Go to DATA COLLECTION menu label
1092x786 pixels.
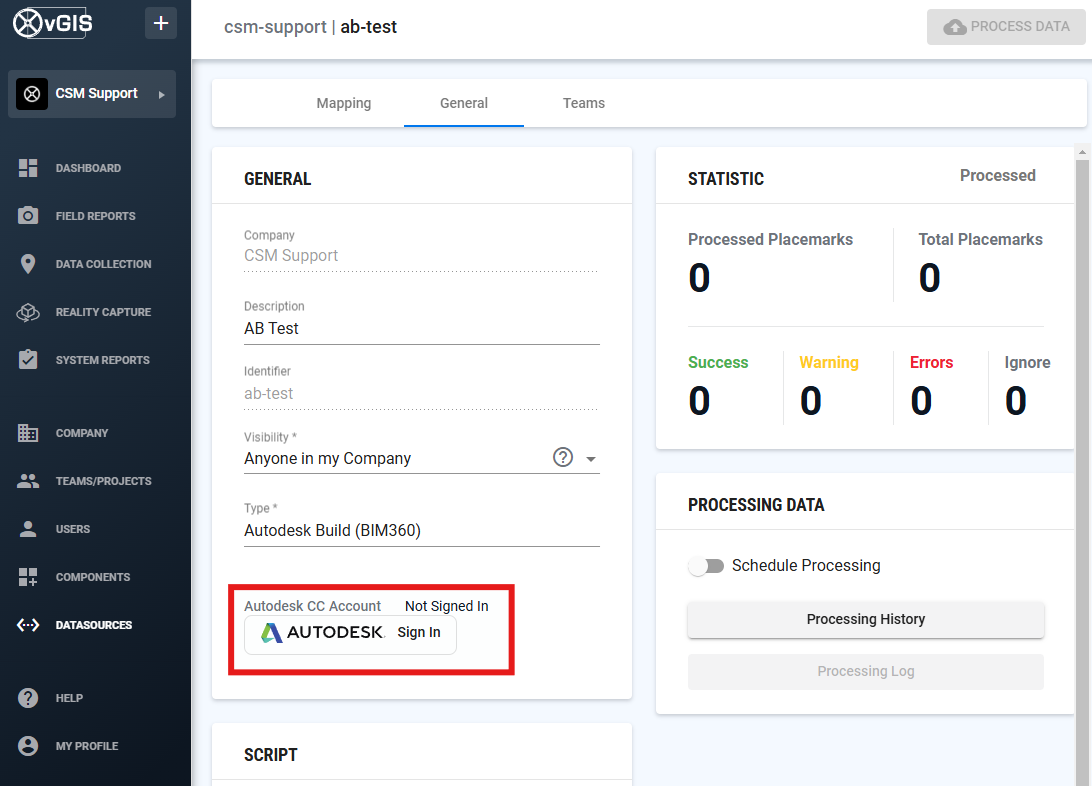(103, 265)
